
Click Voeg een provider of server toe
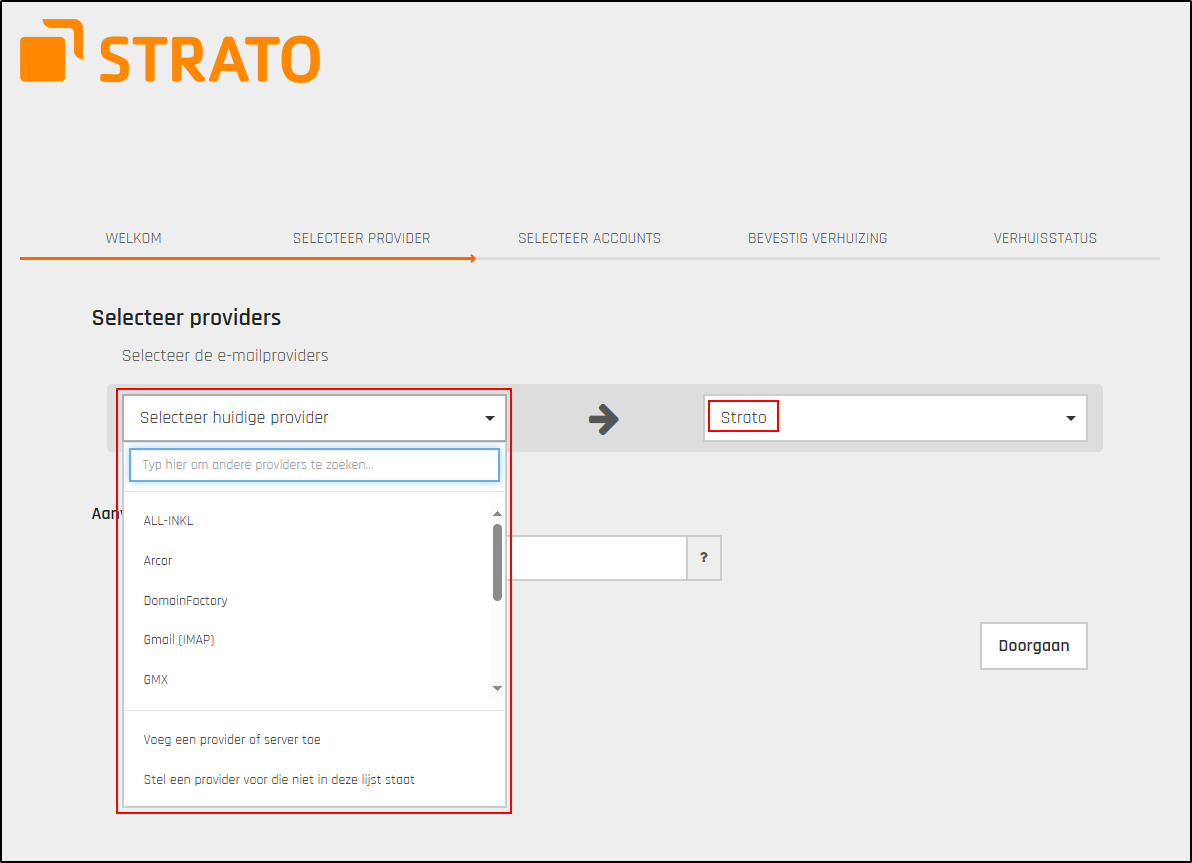click(232, 740)
